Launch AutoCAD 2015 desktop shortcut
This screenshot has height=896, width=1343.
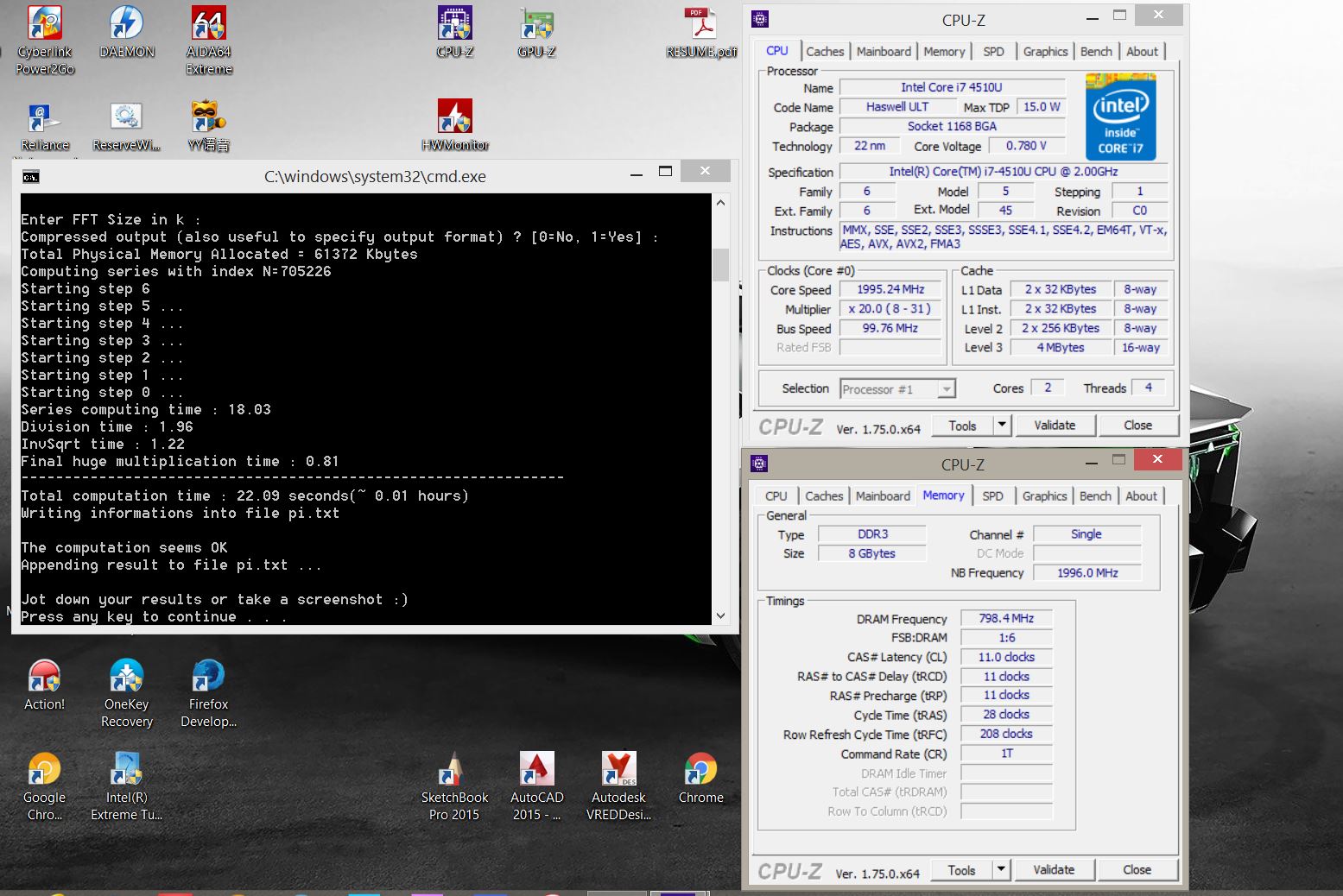(x=536, y=787)
